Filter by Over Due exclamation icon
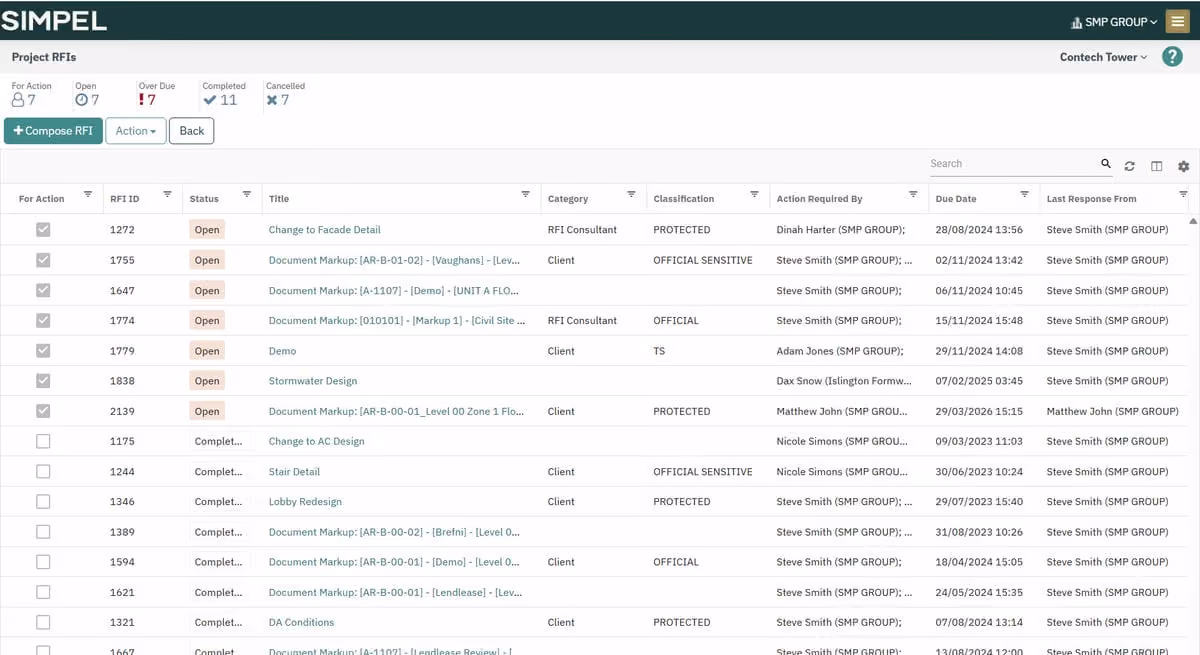The width and height of the screenshot is (1200, 655). point(141,100)
